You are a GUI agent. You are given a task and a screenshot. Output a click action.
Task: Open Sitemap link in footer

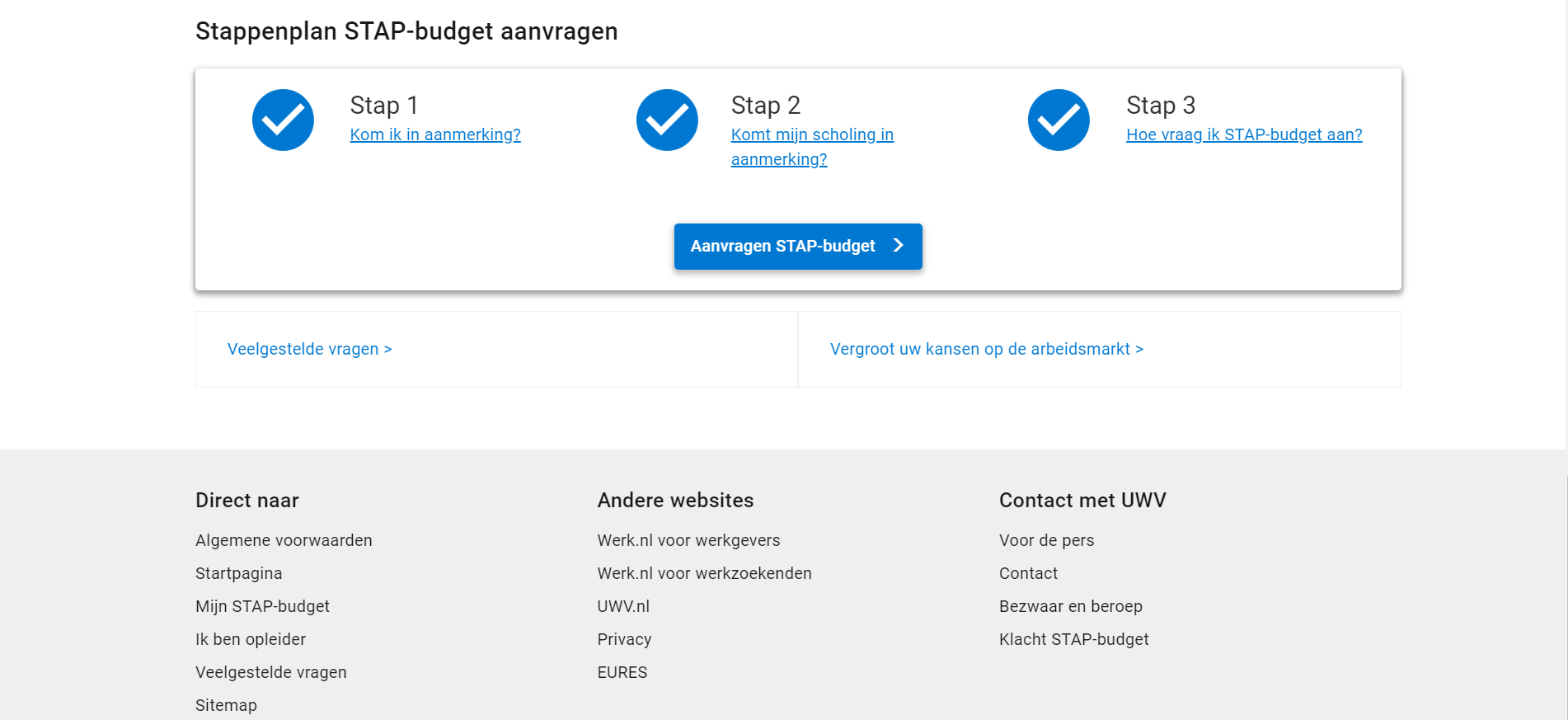[226, 705]
